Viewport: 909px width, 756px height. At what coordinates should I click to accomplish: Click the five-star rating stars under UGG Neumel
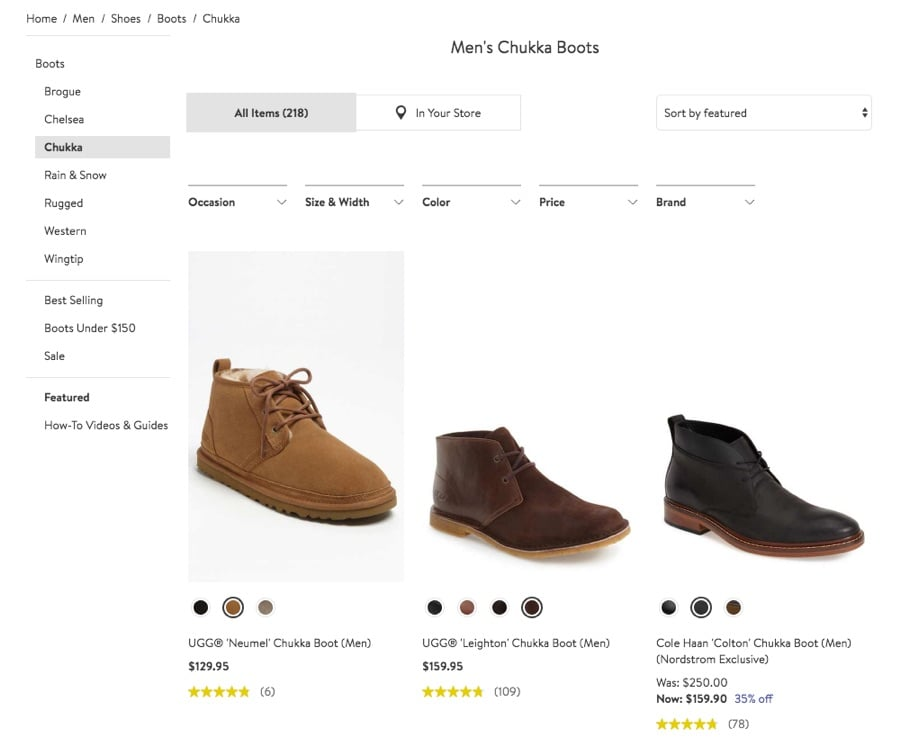[219, 691]
